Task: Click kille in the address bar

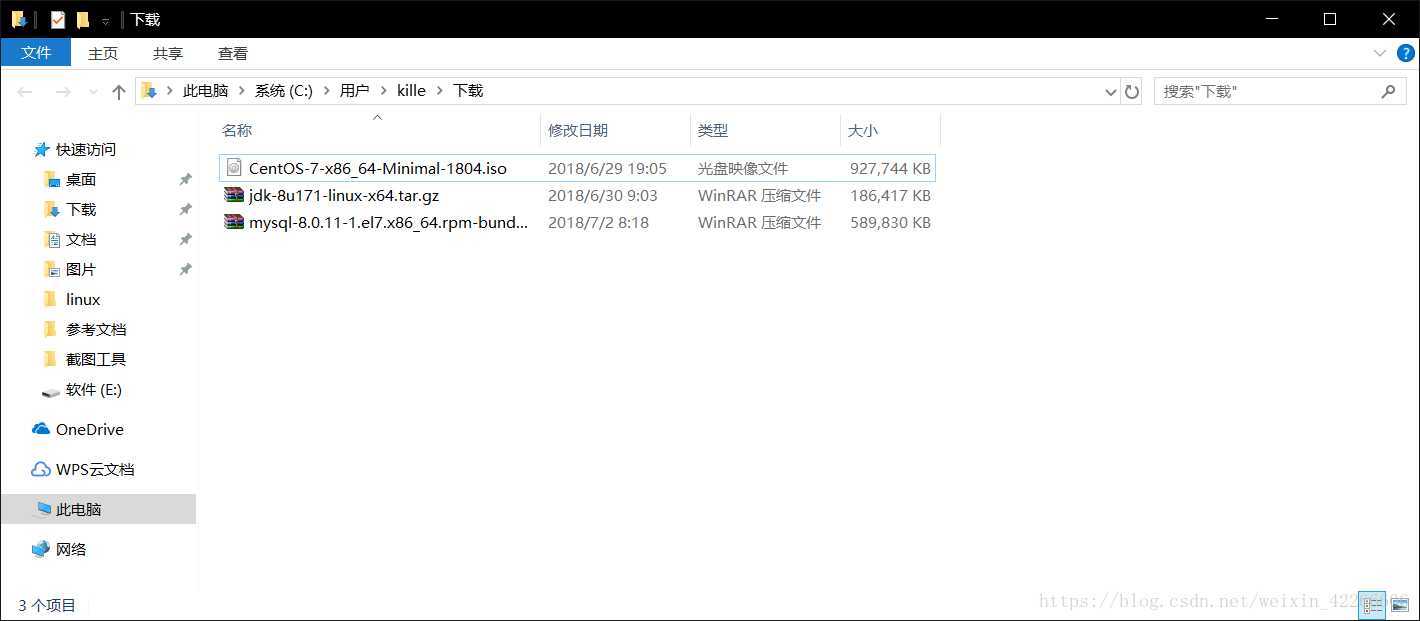Action: (411, 90)
